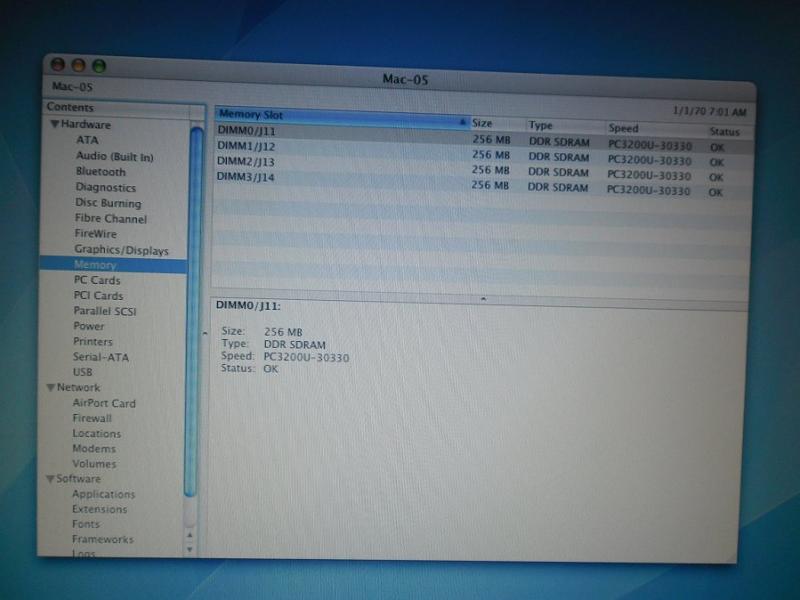Select USB in the Contents list
Viewport: 800px width, 600px height.
[83, 372]
